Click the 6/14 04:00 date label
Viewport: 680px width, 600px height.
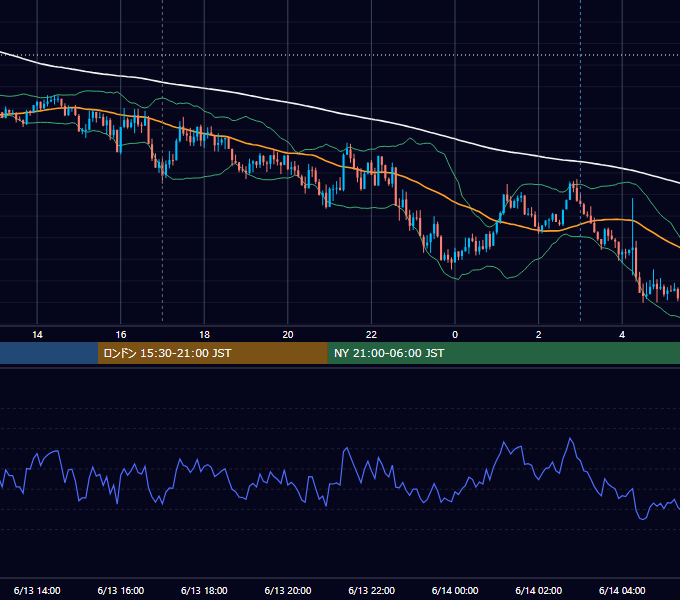[x=622, y=590]
